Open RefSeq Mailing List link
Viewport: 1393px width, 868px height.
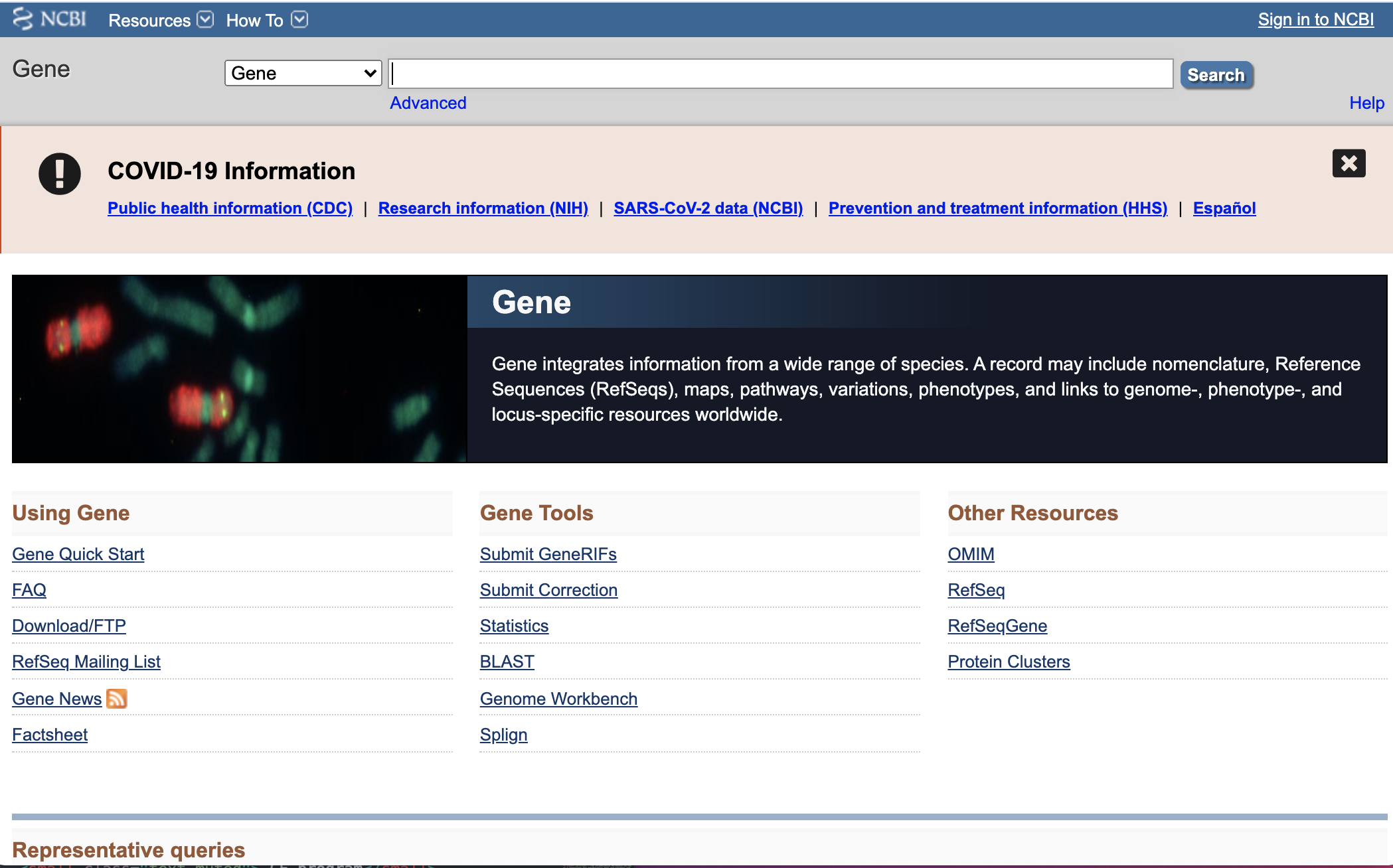(x=86, y=662)
